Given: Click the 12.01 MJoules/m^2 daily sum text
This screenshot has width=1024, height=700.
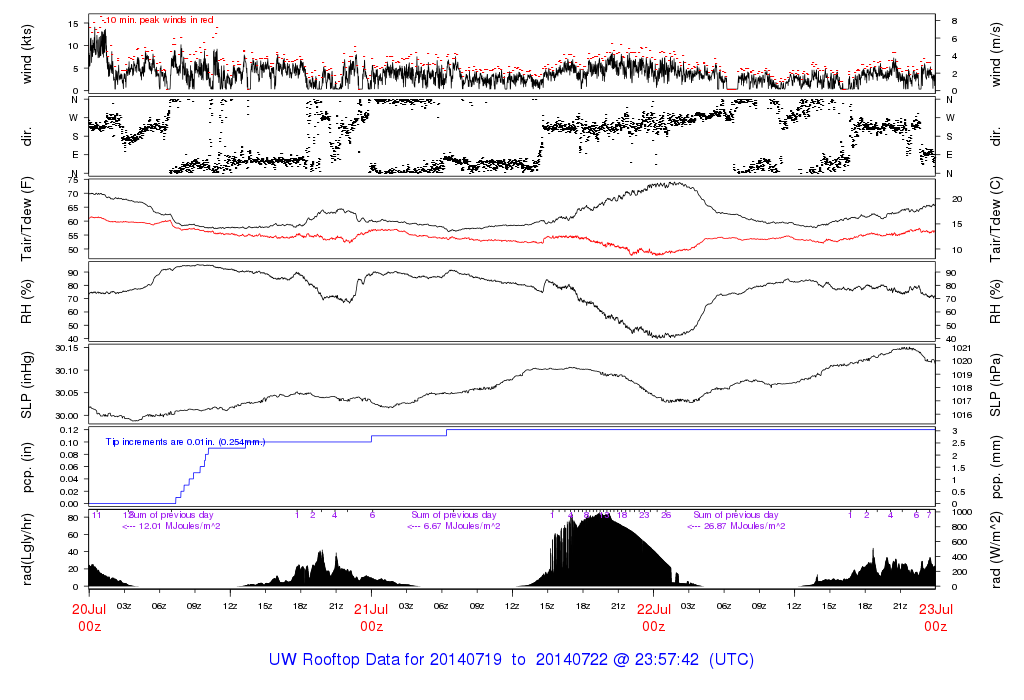Looking at the screenshot, I should pyautogui.click(x=171, y=525).
